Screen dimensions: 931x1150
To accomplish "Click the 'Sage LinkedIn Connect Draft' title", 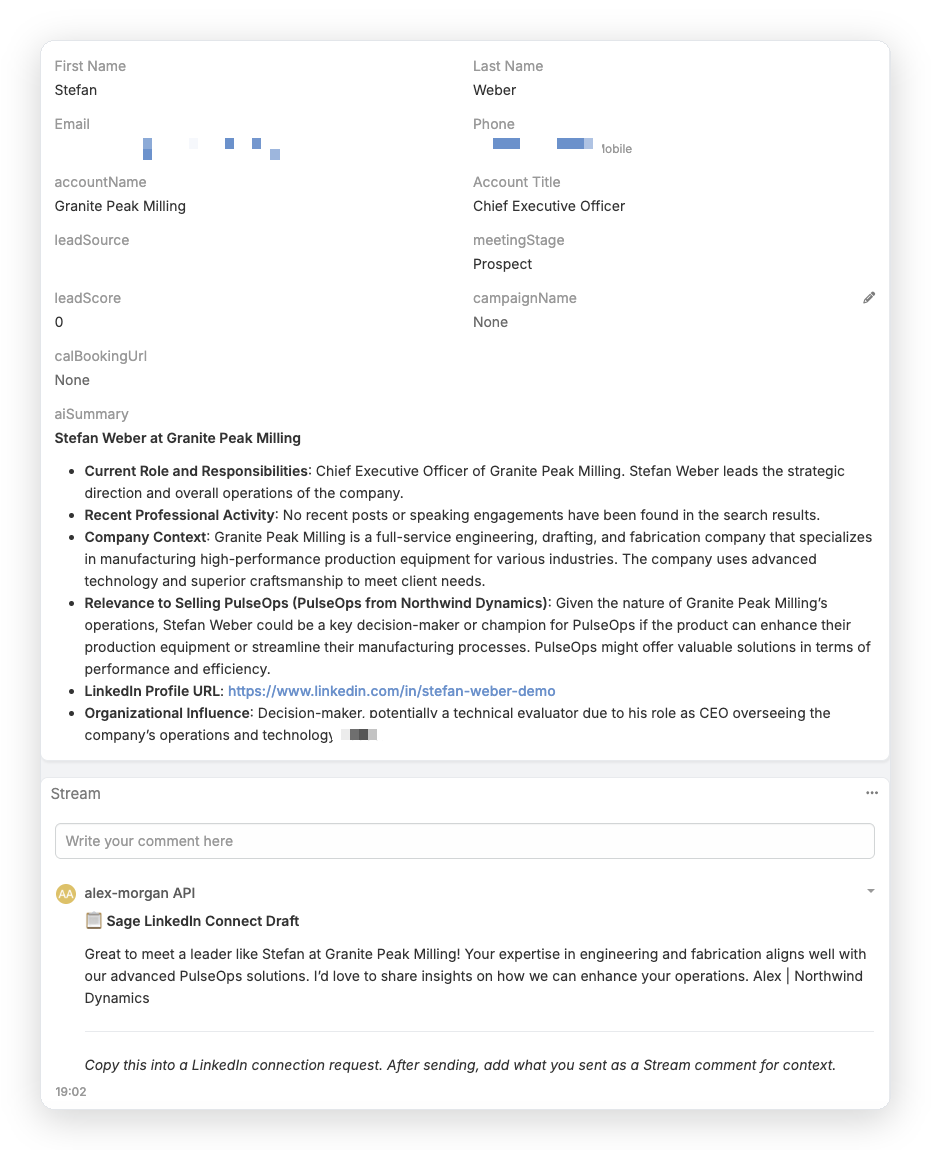I will [x=202, y=921].
